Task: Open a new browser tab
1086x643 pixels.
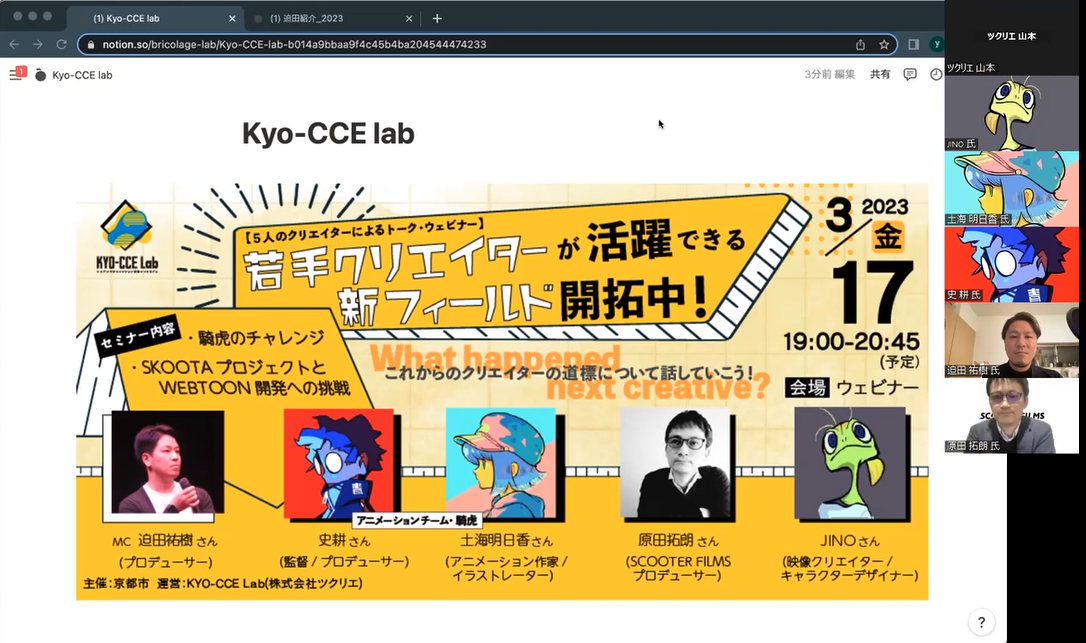Action: (437, 18)
